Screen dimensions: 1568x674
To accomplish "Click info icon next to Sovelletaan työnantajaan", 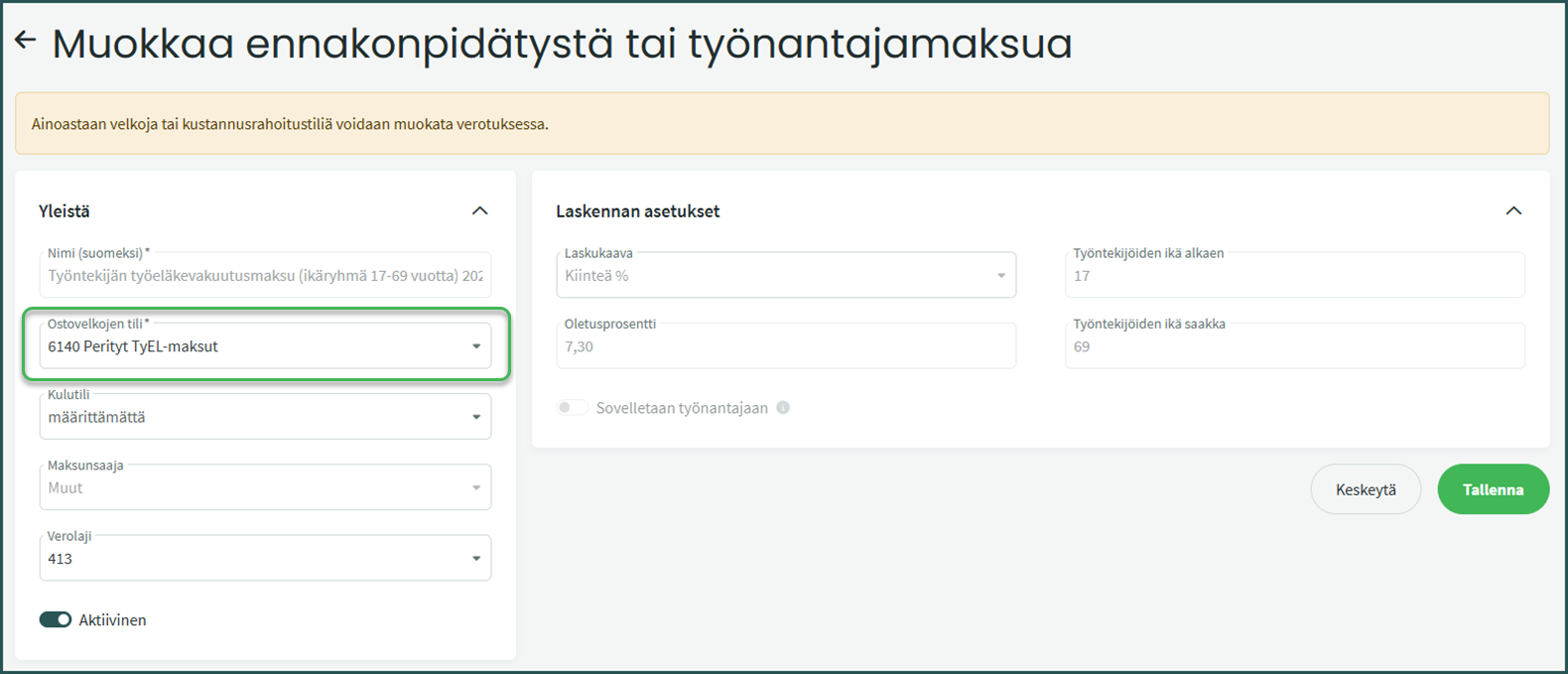I will 783,408.
